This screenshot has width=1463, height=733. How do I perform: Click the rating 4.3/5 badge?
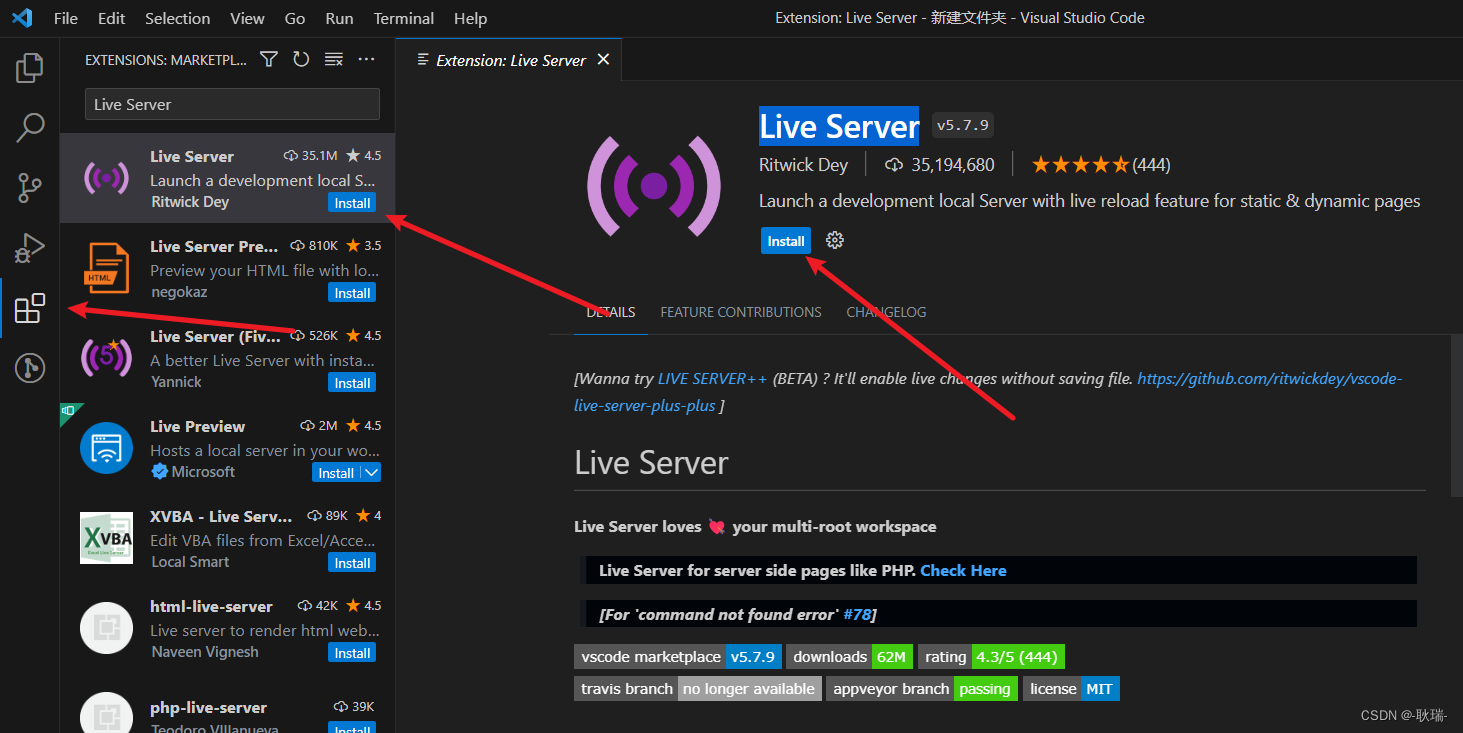(x=991, y=657)
